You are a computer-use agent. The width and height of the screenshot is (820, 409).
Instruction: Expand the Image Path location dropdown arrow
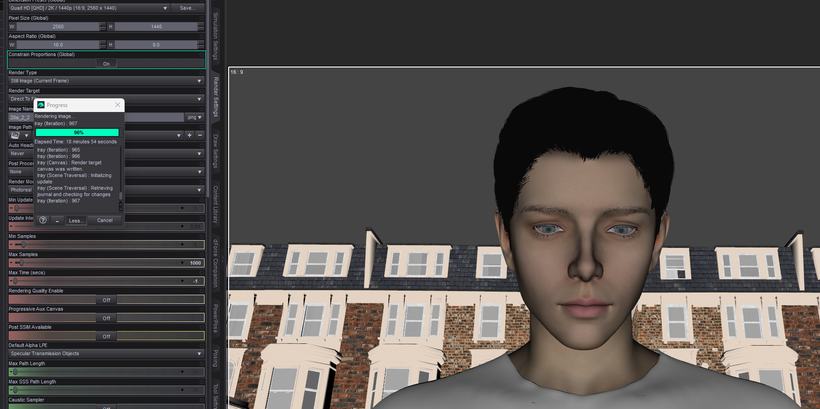coord(179,135)
